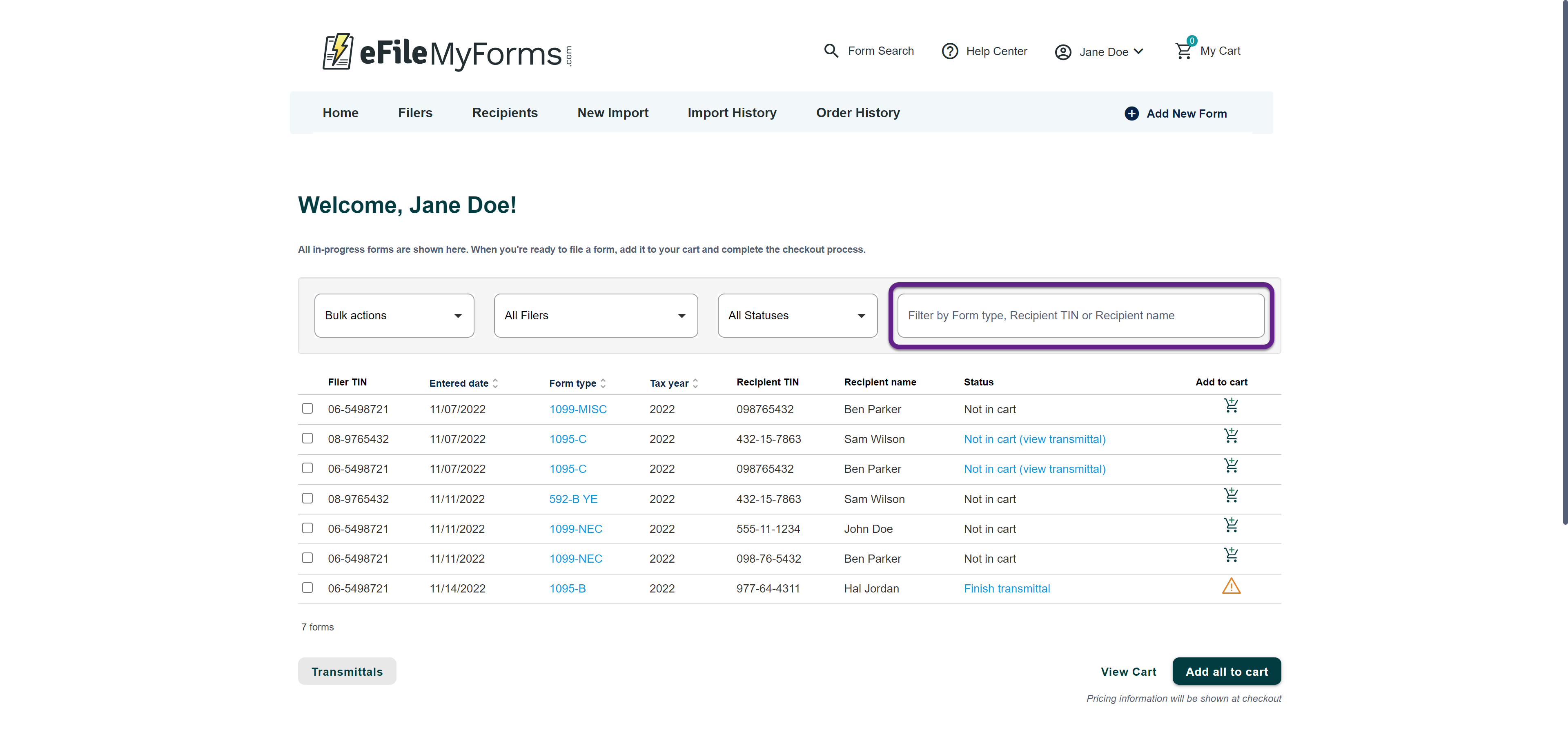This screenshot has height=746, width=1568.
Task: Open the All Statuses dropdown
Action: pyautogui.click(x=797, y=315)
